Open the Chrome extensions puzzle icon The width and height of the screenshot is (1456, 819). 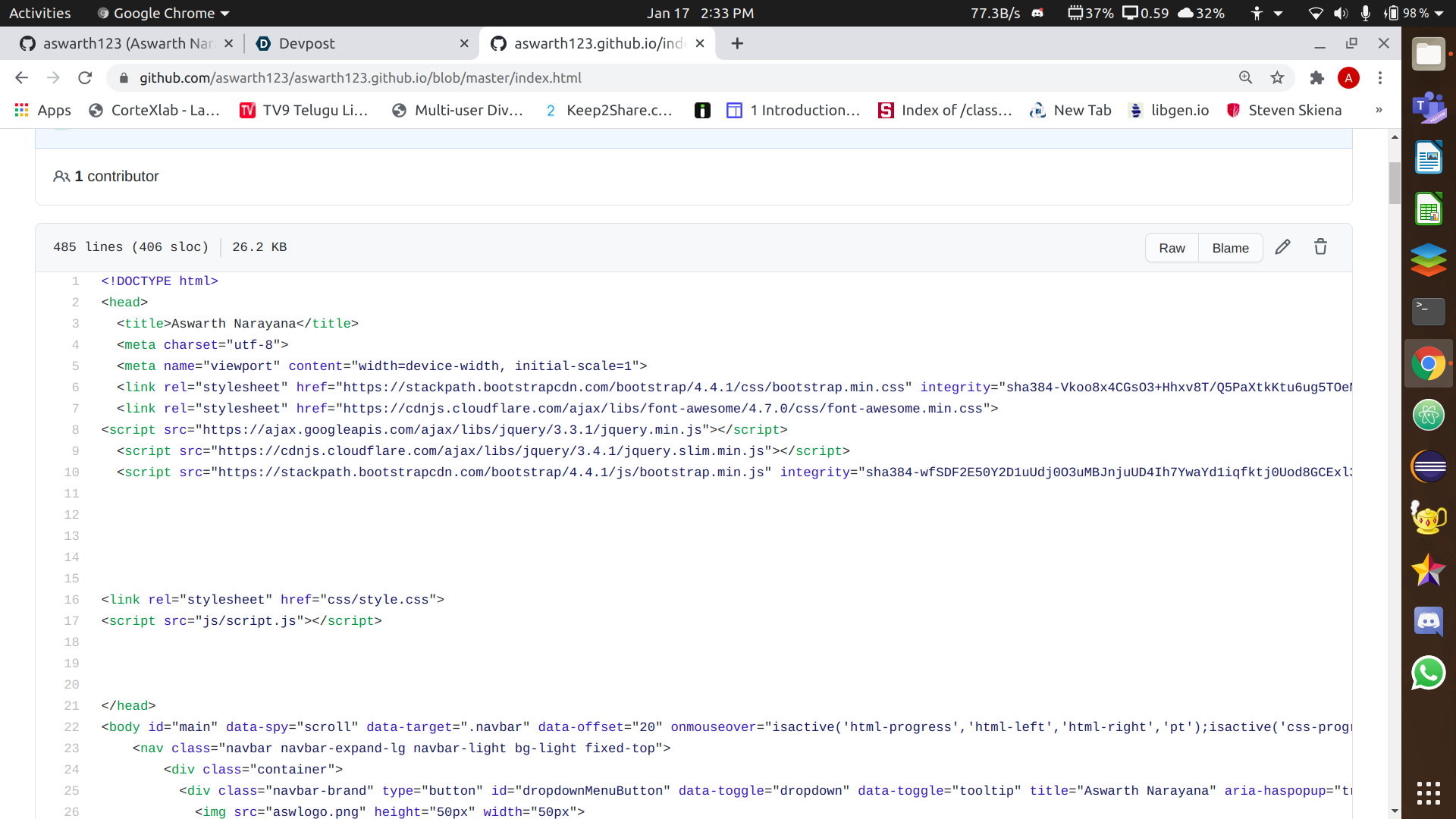point(1317,77)
